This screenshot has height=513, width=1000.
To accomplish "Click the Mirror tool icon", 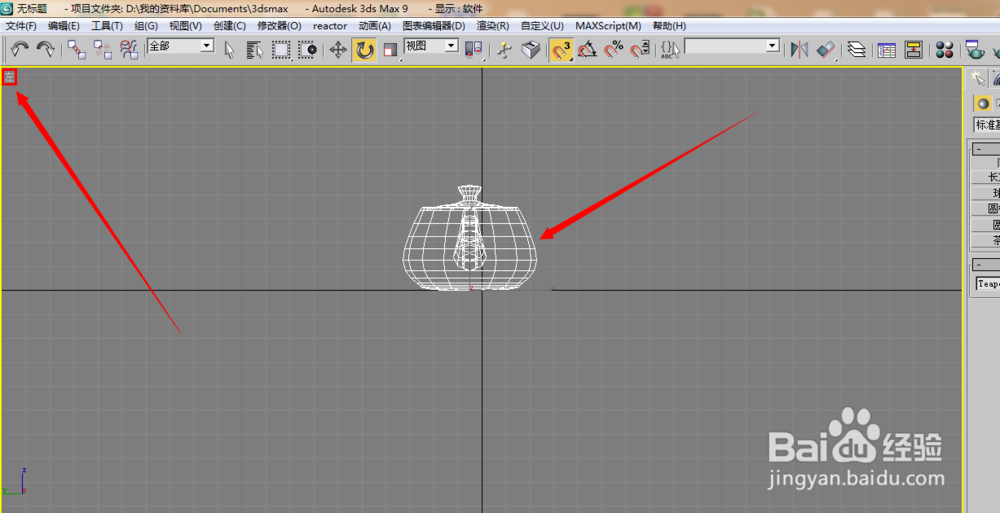I will click(799, 49).
